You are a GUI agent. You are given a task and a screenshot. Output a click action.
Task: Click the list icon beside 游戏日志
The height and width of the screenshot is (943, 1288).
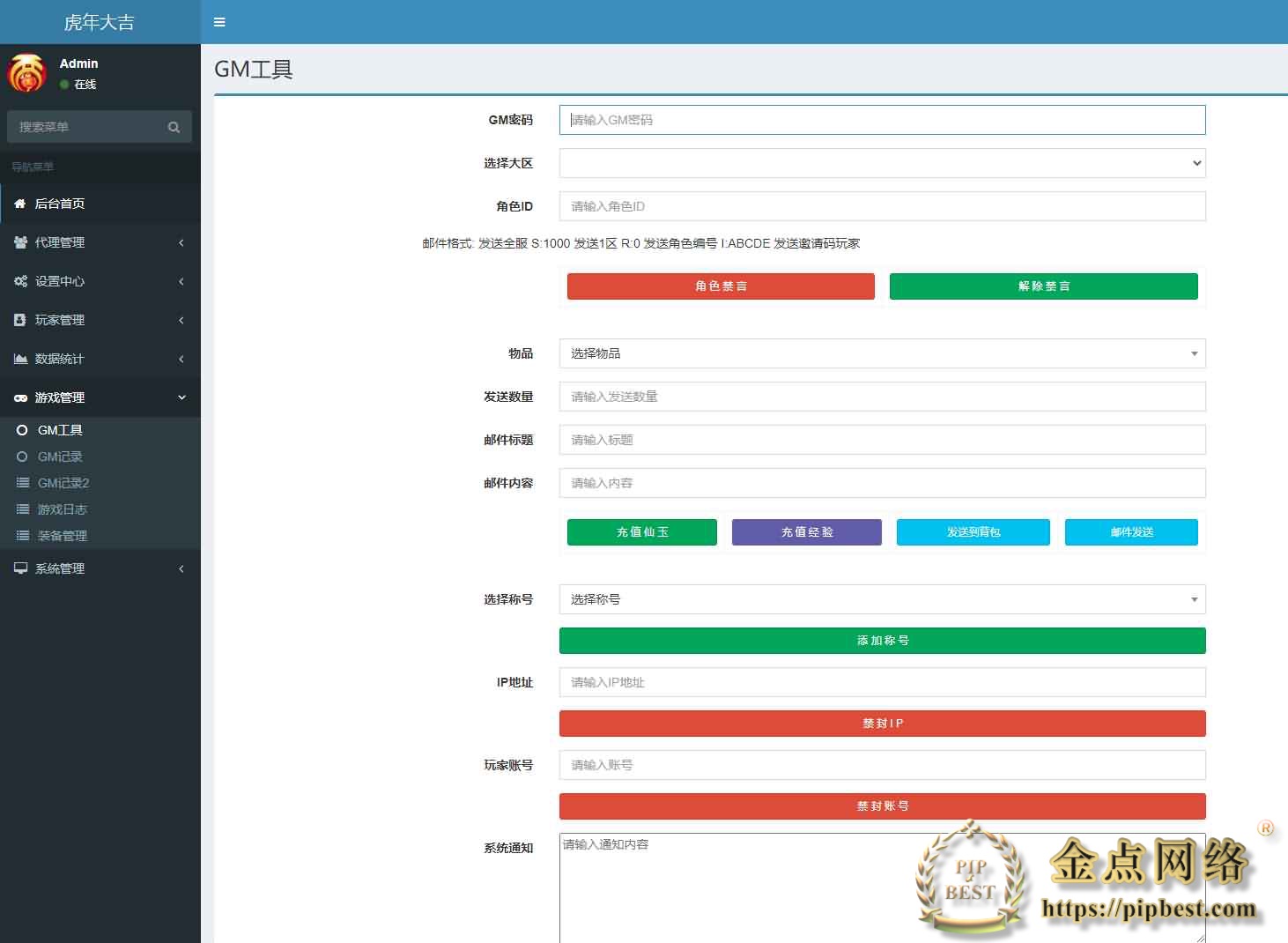click(23, 509)
